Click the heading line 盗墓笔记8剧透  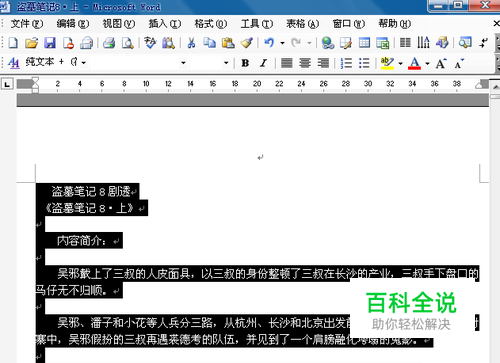(x=90, y=191)
